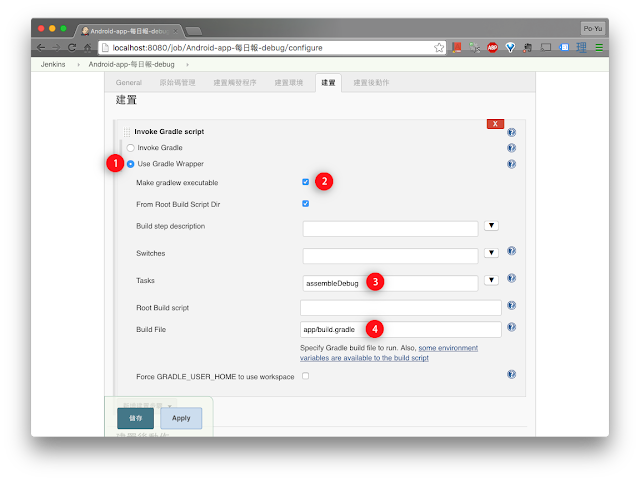Click the Tasks field with assembleDebug
The image size is (640, 481).
coord(391,283)
